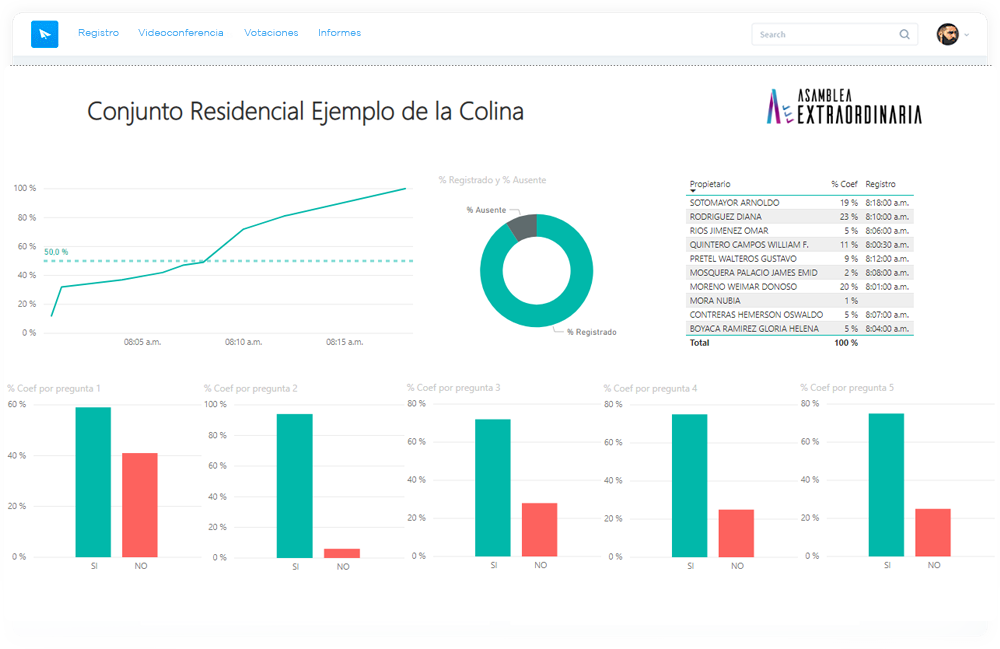
Task: Switch to the Informes tab
Action: coord(339,32)
